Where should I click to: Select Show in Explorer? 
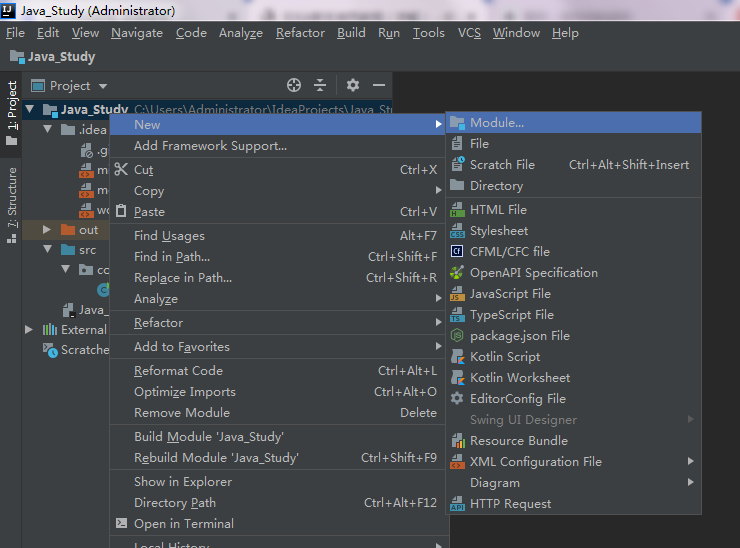click(x=279, y=481)
